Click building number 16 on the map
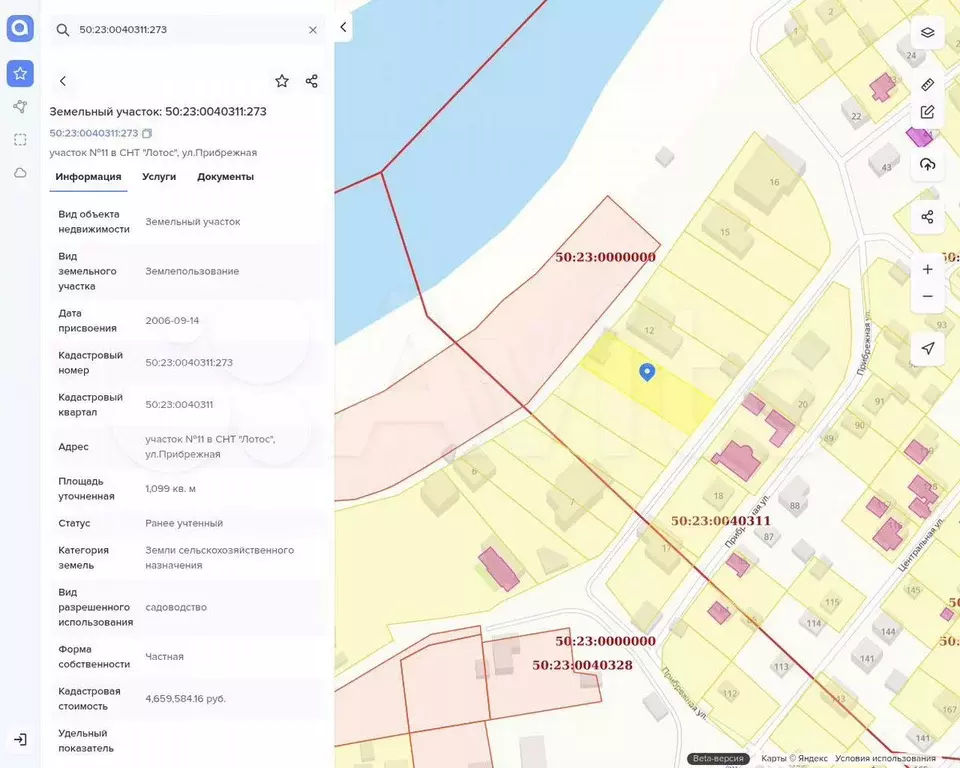 click(774, 182)
